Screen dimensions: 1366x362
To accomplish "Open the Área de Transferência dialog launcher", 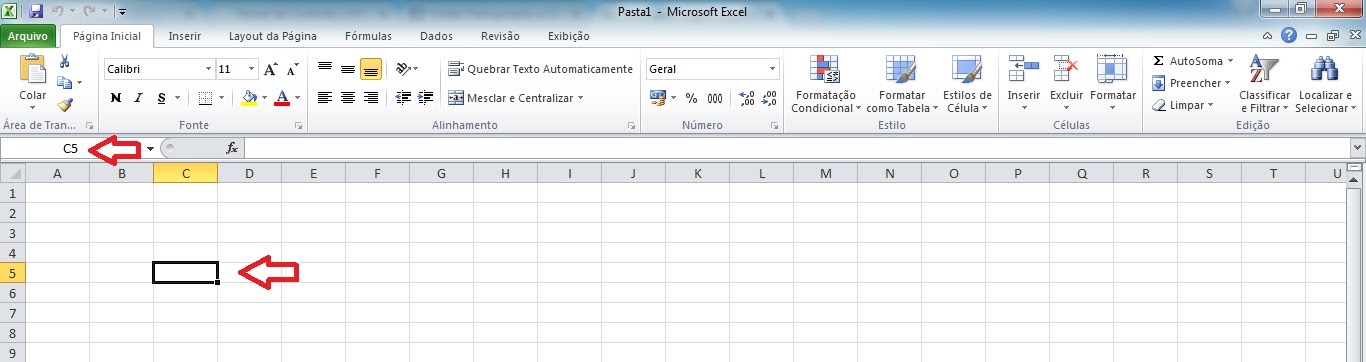I will tap(89, 126).
